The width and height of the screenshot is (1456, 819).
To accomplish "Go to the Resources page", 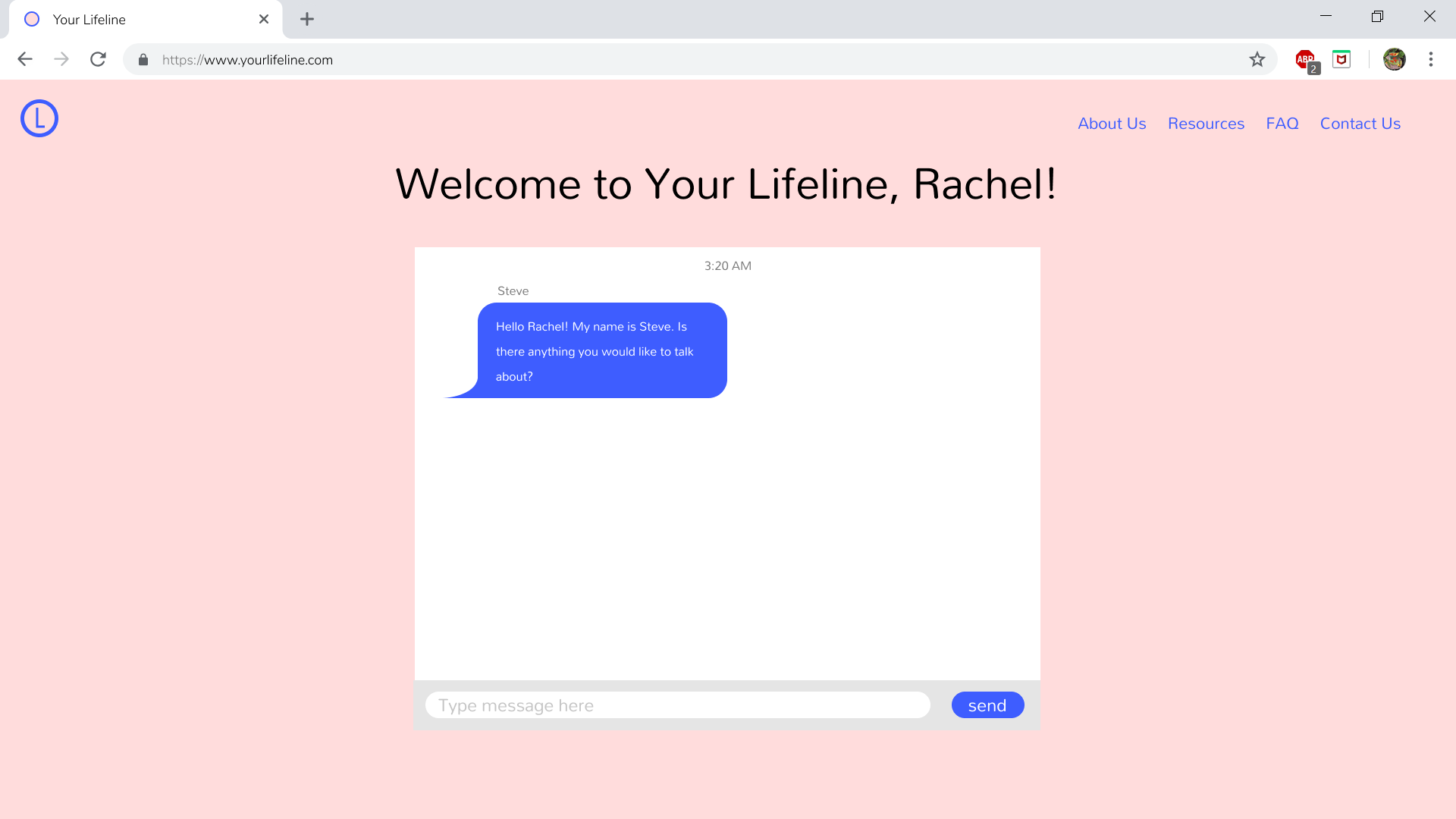I will (1206, 124).
